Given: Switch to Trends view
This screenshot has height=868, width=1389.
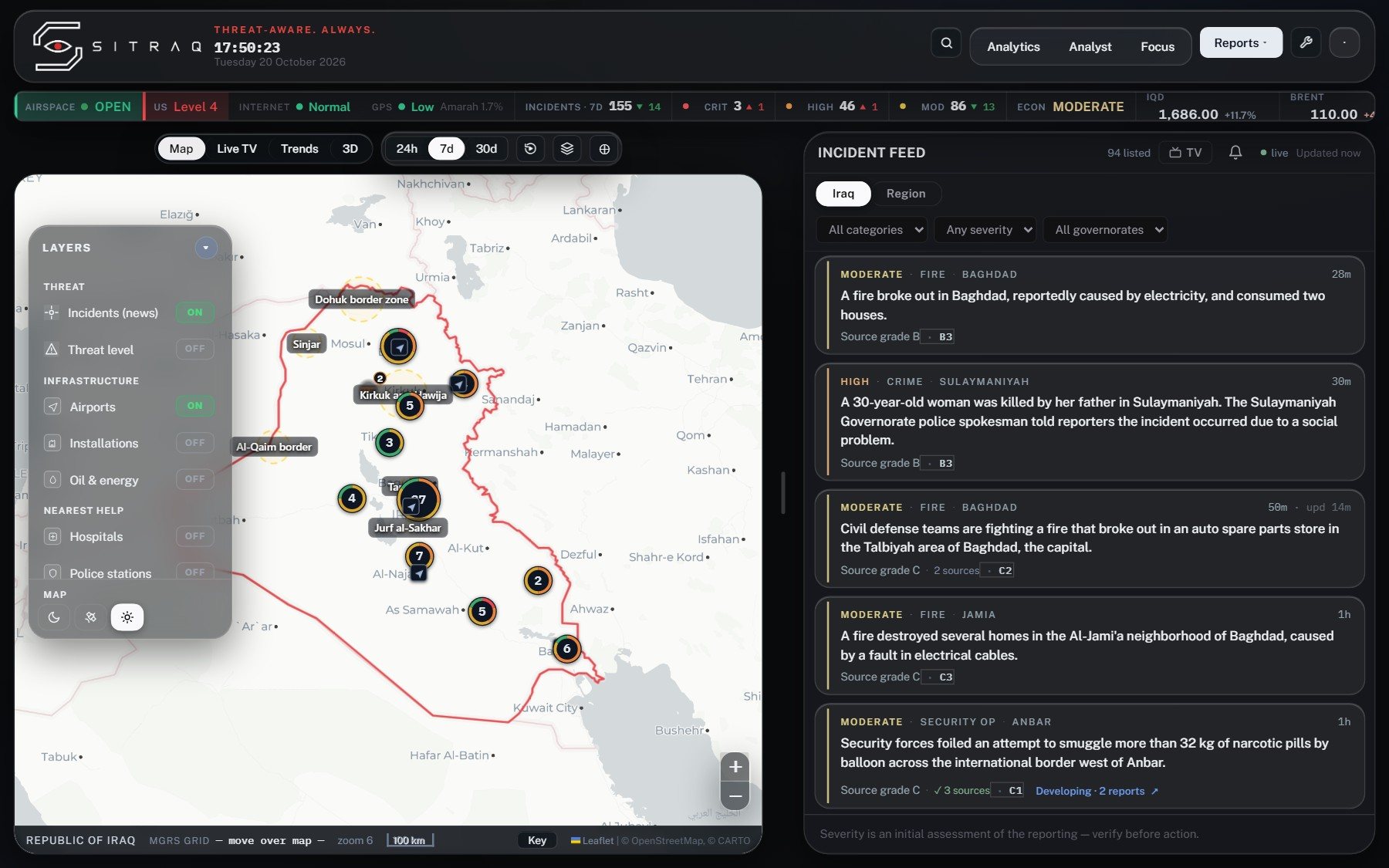Looking at the screenshot, I should [299, 149].
